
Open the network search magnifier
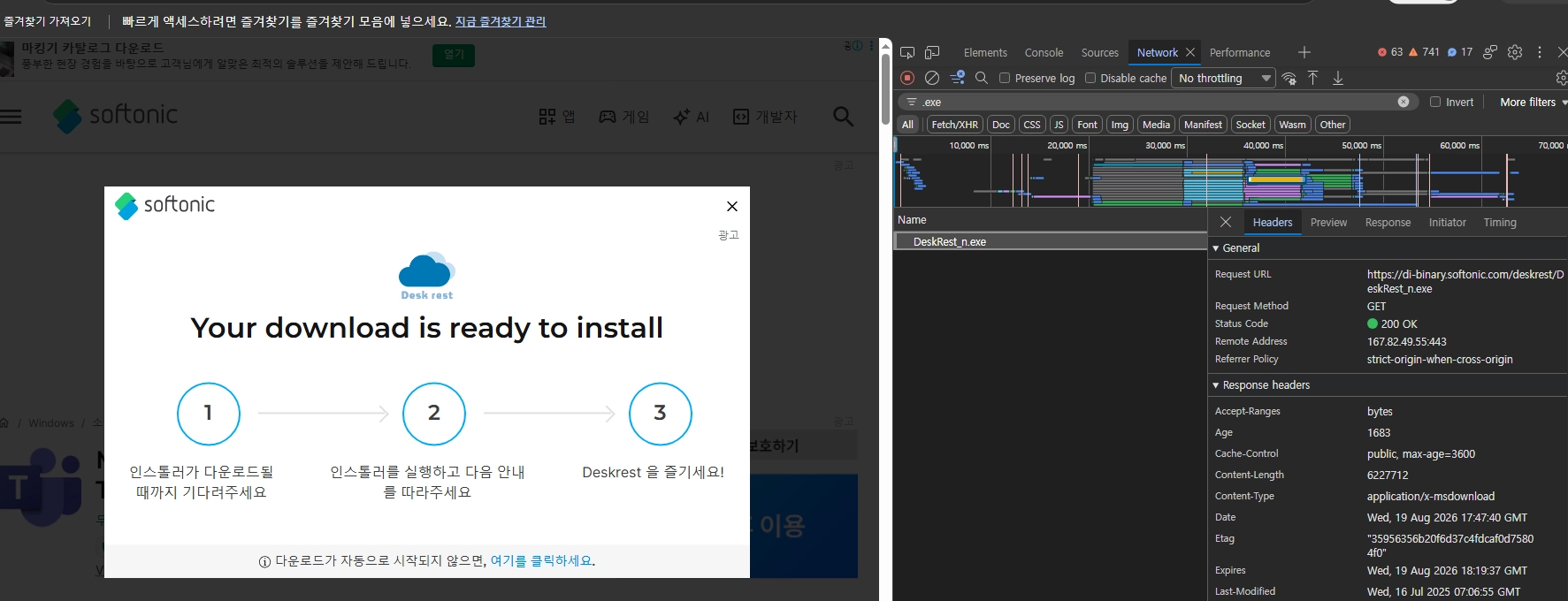(982, 78)
